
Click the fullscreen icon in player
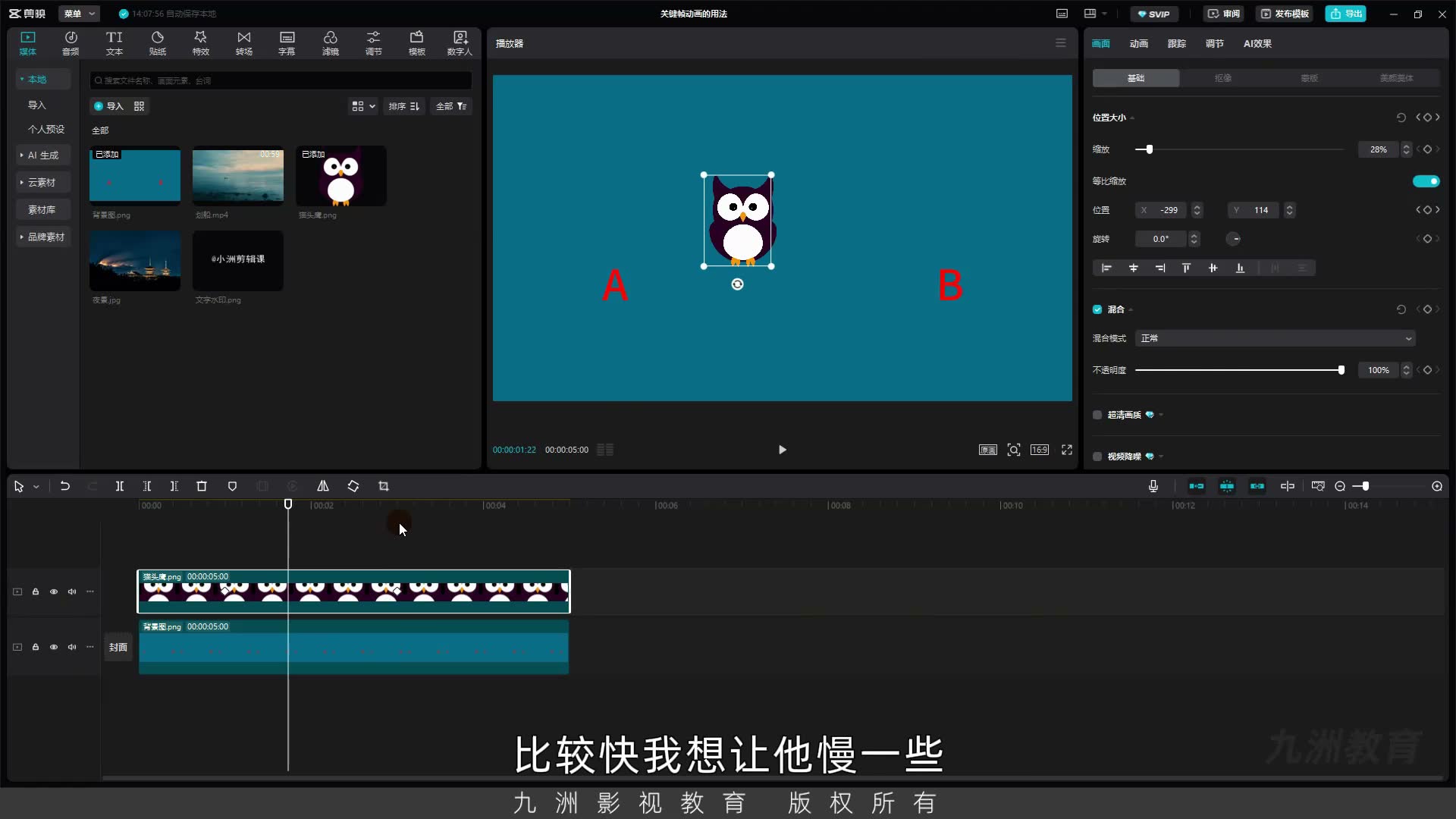pyautogui.click(x=1067, y=450)
